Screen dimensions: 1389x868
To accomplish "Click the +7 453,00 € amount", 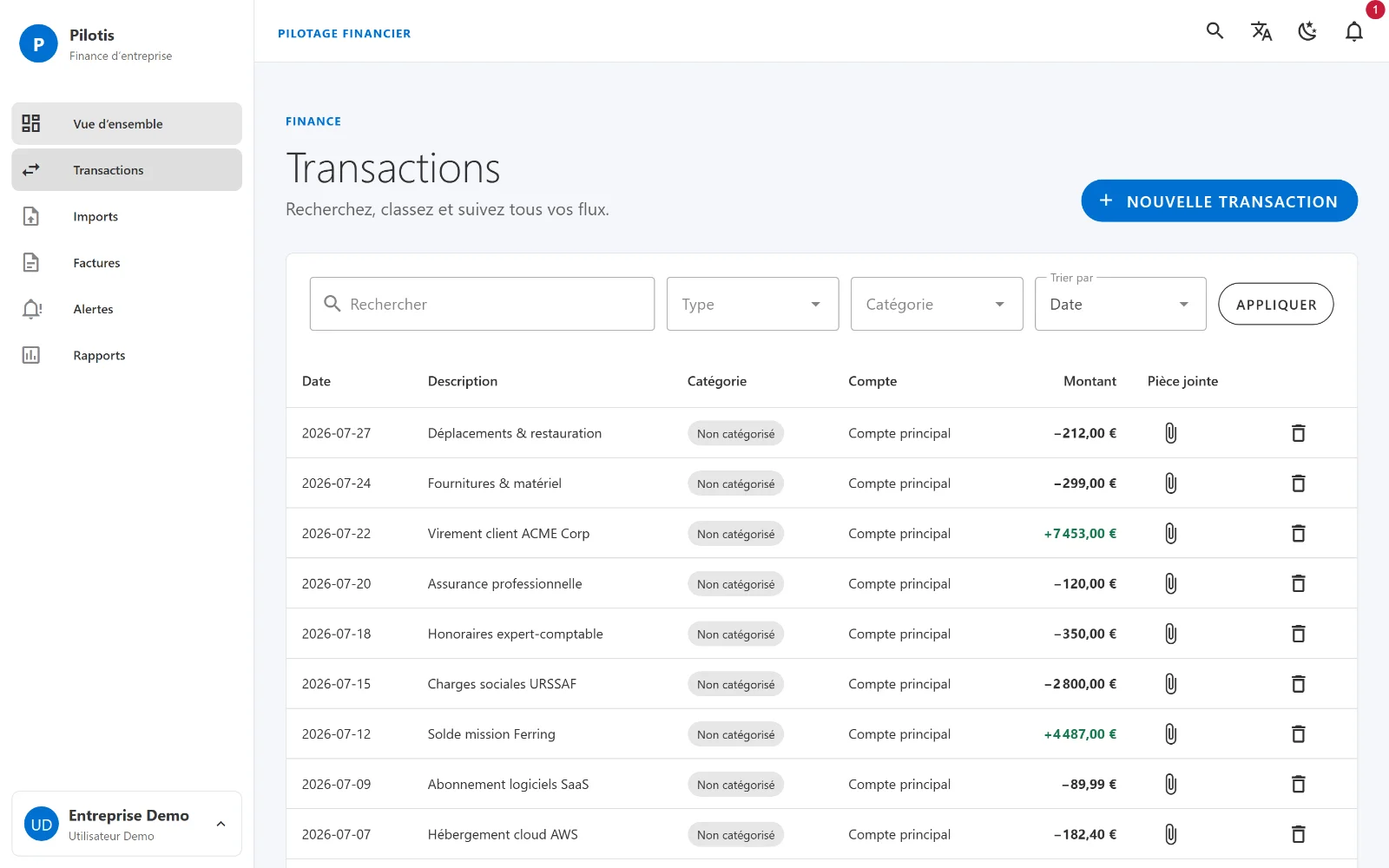I will coord(1080,534).
